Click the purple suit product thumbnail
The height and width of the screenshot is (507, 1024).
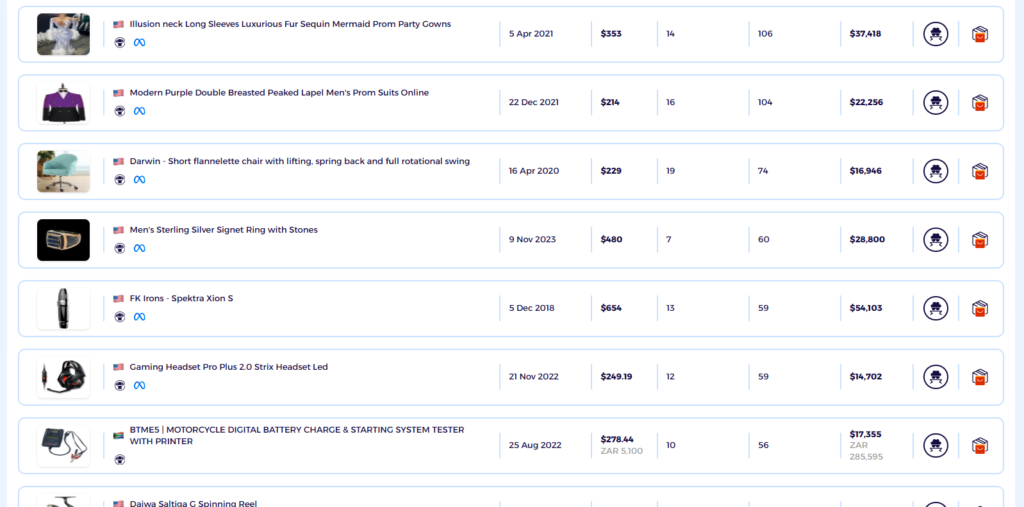pyautogui.click(x=63, y=103)
